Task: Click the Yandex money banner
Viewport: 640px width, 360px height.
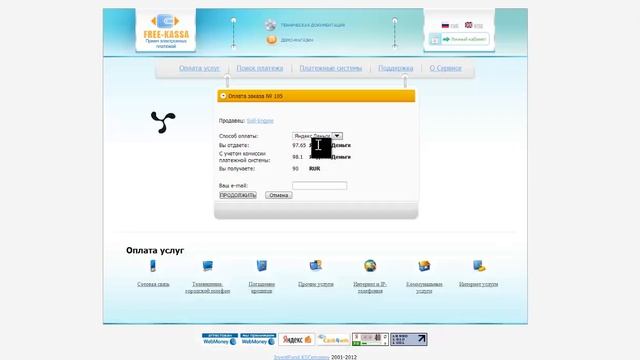Action: point(297,339)
